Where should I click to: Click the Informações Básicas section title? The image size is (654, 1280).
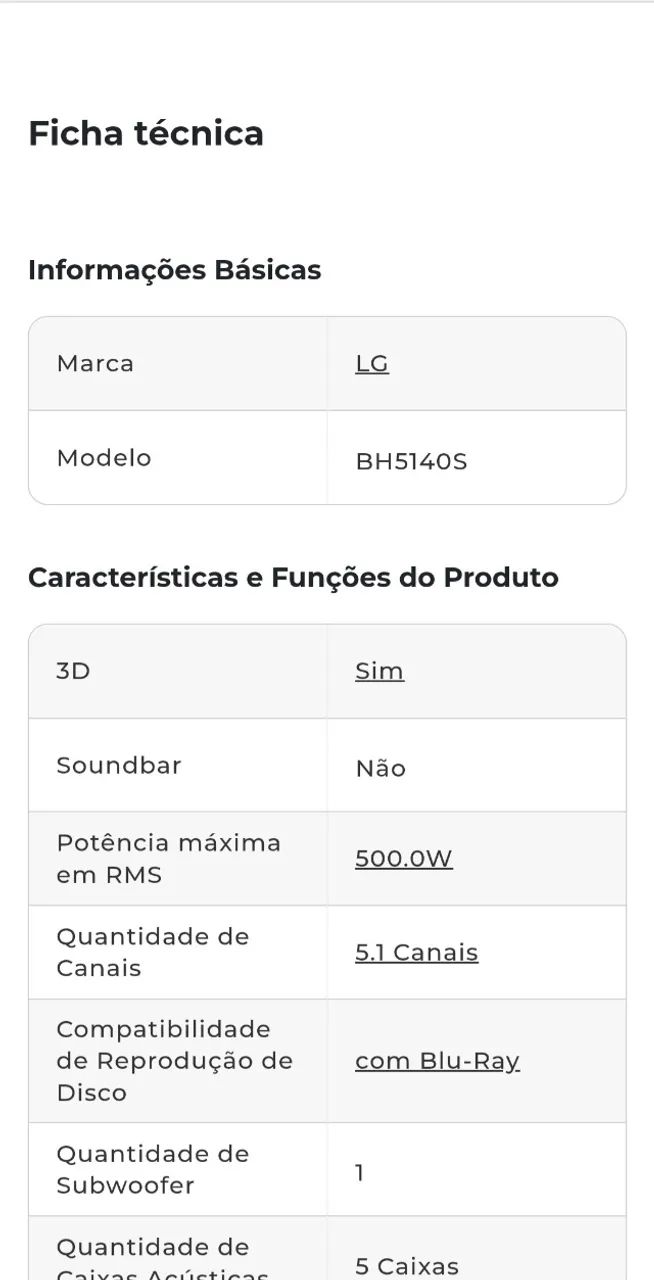coord(175,270)
